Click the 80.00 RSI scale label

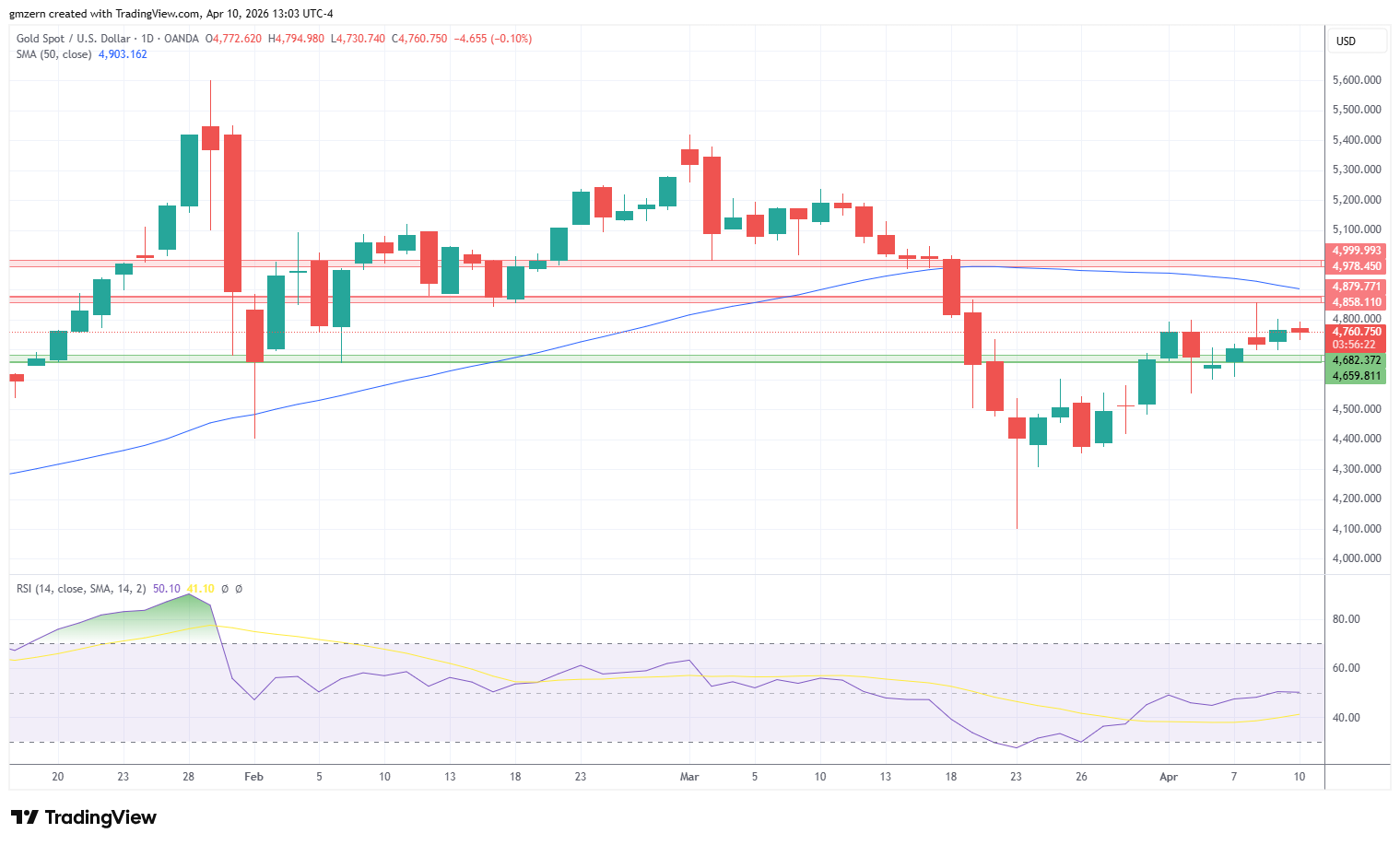pos(1347,619)
